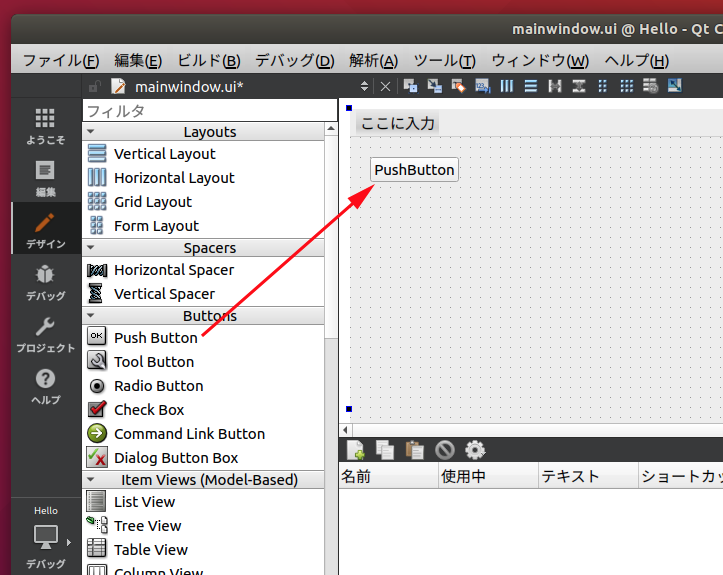Select Form Layout in widget box
The image size is (723, 575).
(x=204, y=225)
